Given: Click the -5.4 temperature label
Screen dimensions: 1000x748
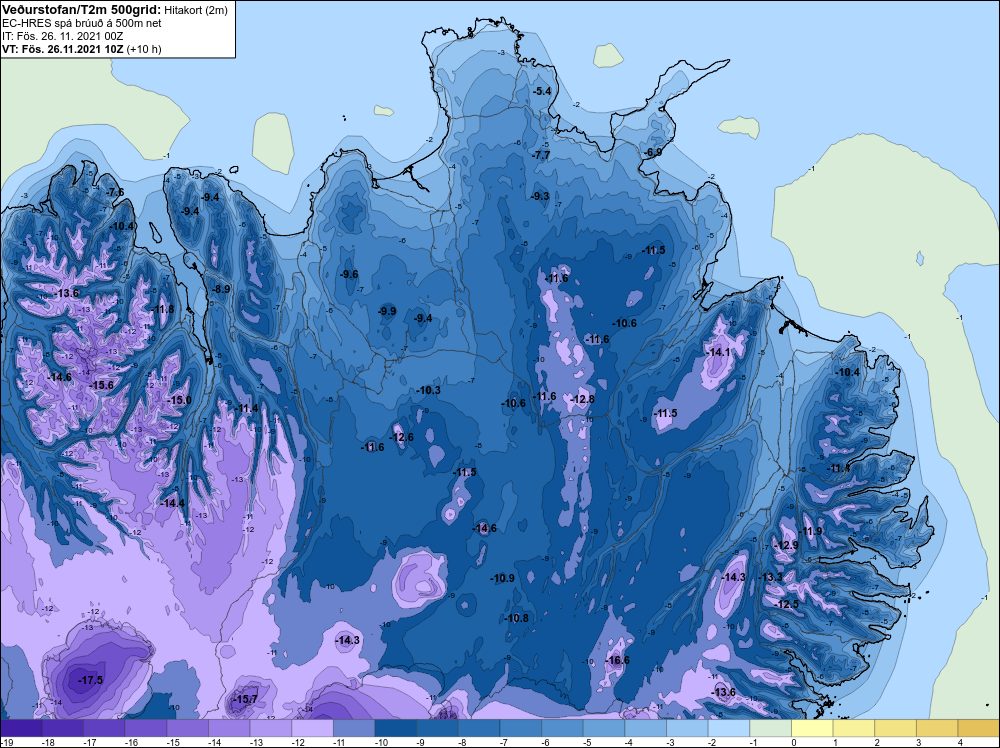Looking at the screenshot, I should (541, 91).
